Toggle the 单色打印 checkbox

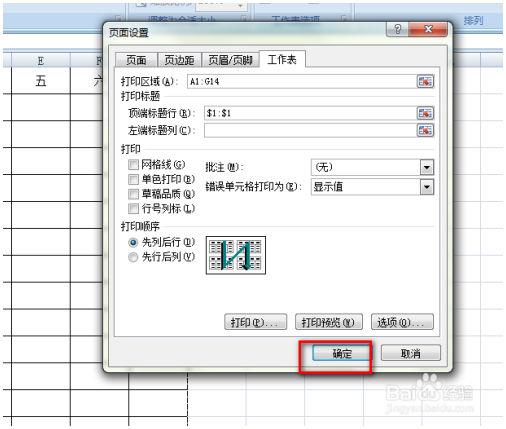[x=133, y=179]
